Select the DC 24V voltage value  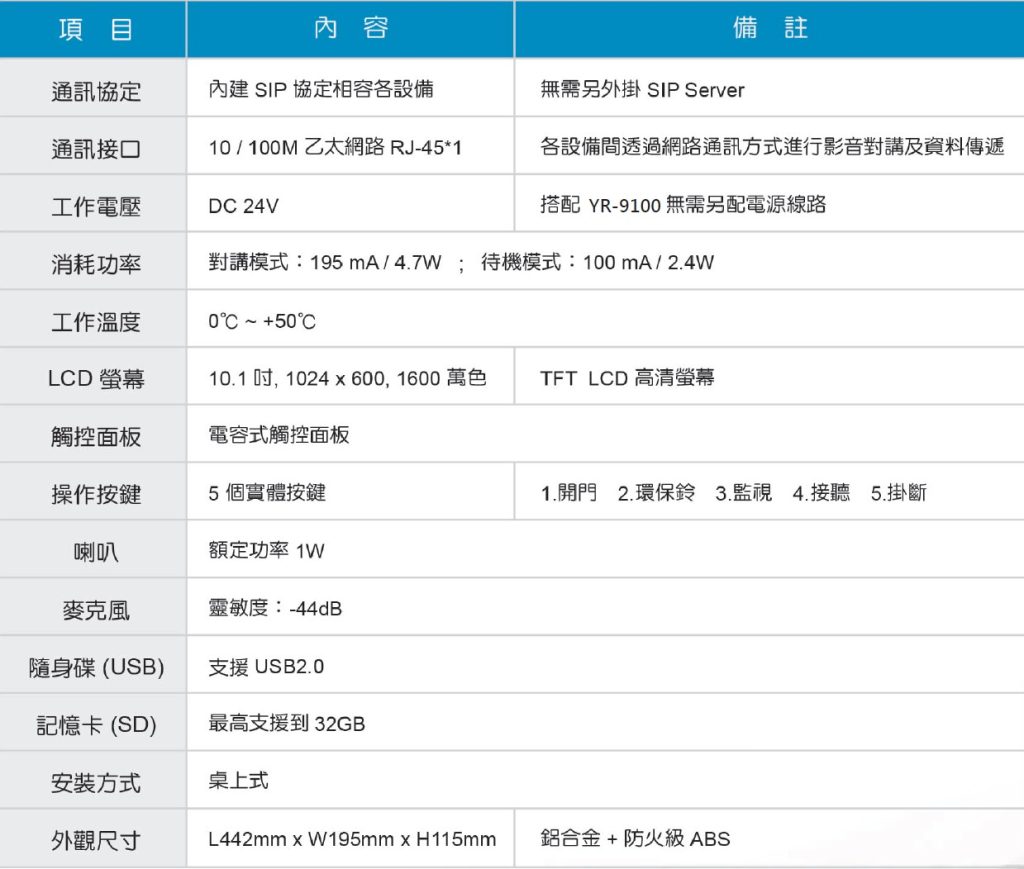[x=243, y=207]
